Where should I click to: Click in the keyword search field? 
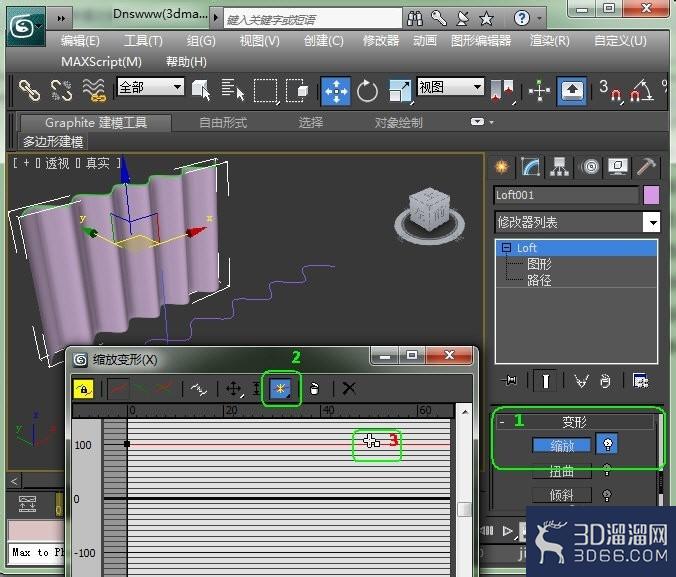pos(313,19)
